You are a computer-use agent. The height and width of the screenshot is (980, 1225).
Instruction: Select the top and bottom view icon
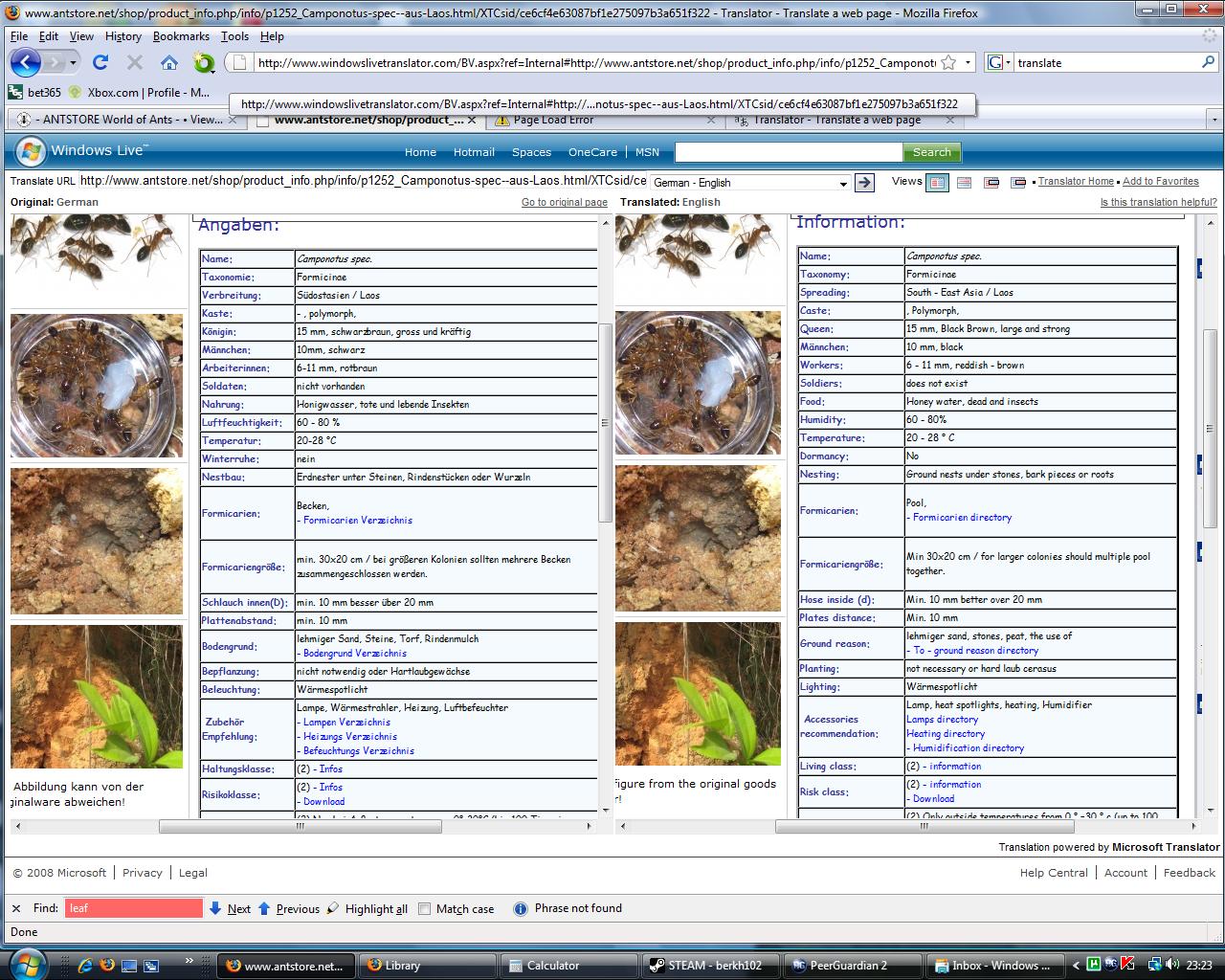(964, 182)
